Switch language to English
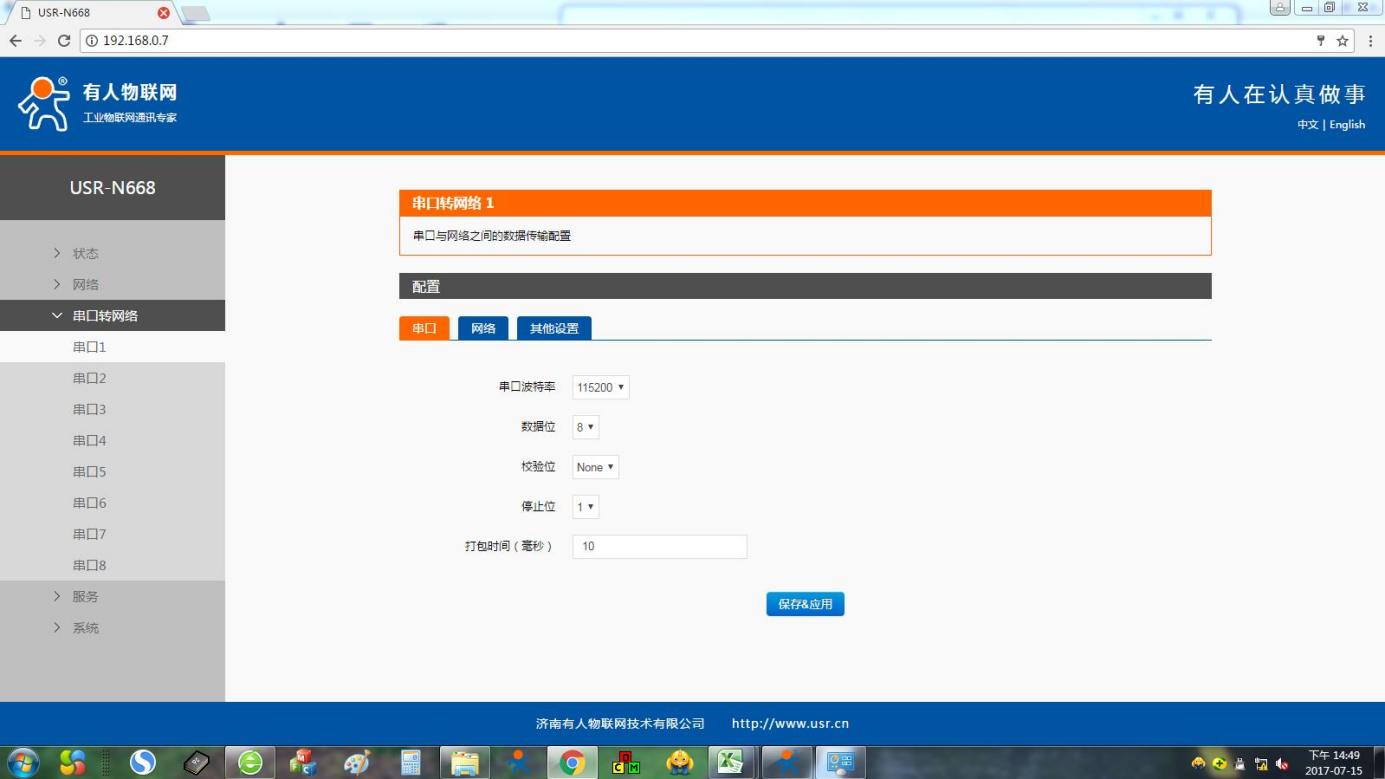The image size is (1385, 779). tap(1347, 125)
